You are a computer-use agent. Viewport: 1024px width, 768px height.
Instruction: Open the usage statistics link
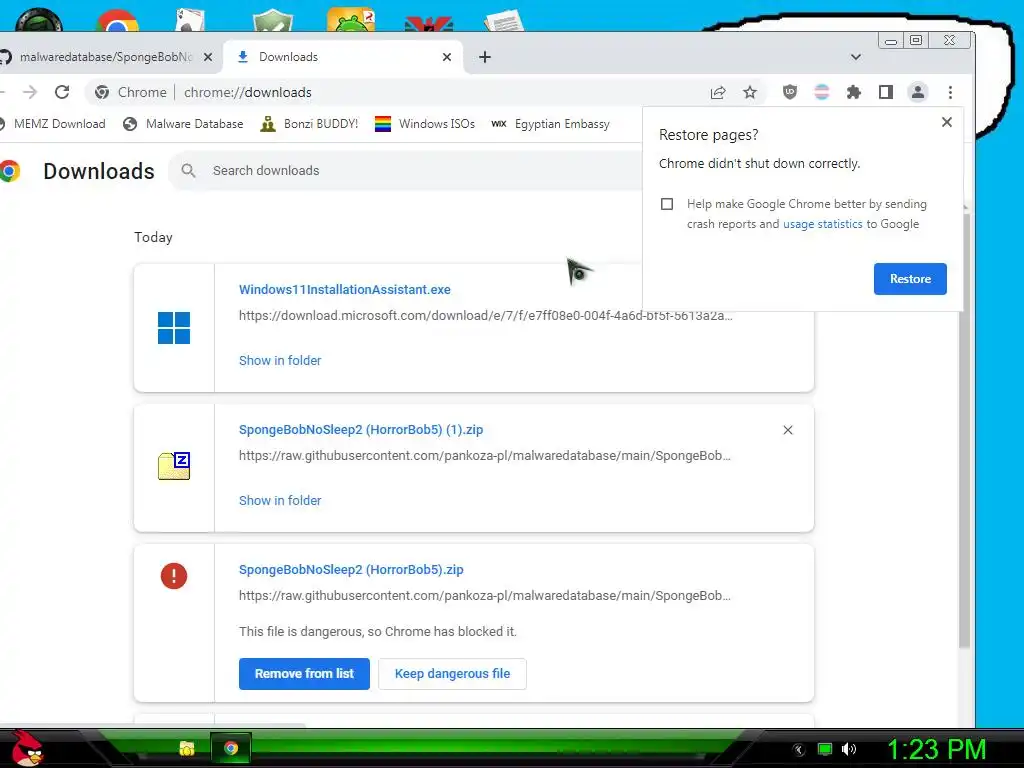click(822, 224)
